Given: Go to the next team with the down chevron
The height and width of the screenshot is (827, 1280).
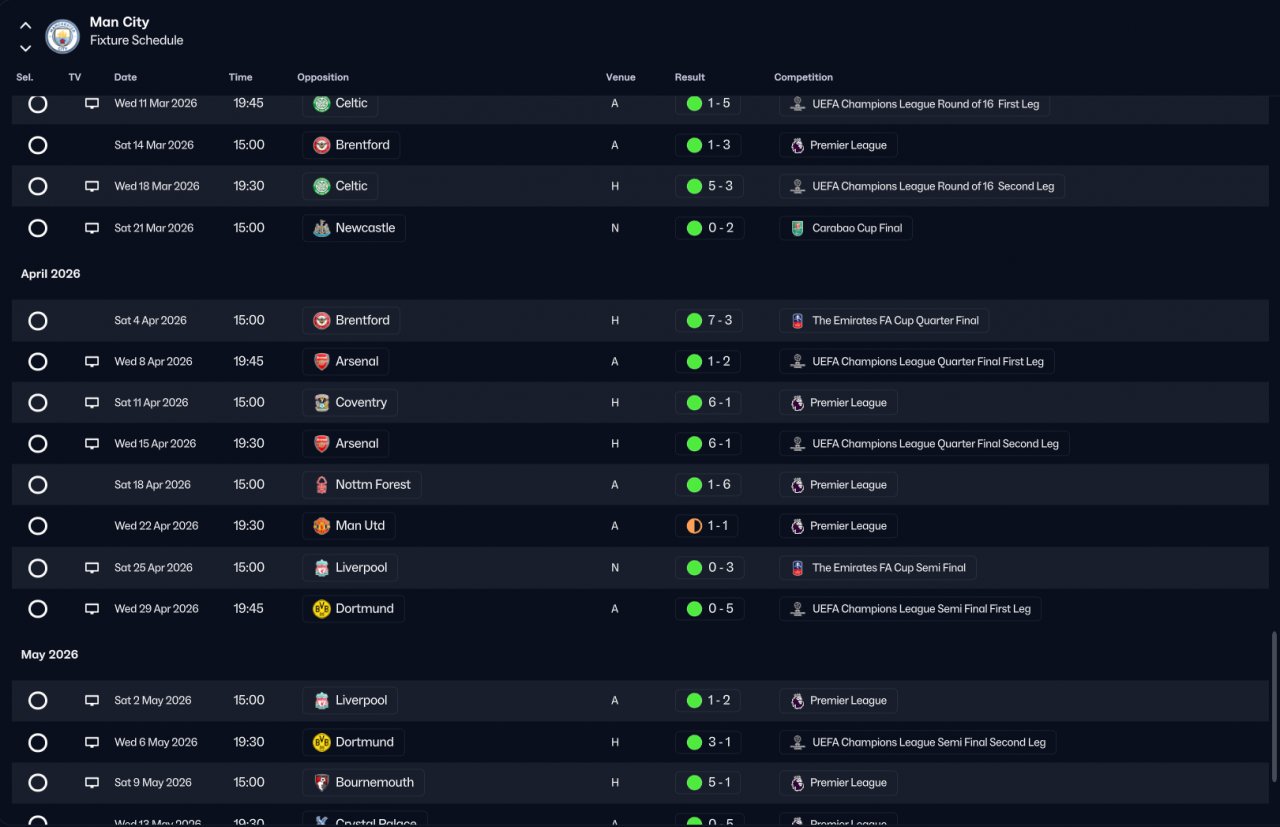Looking at the screenshot, I should point(26,48).
